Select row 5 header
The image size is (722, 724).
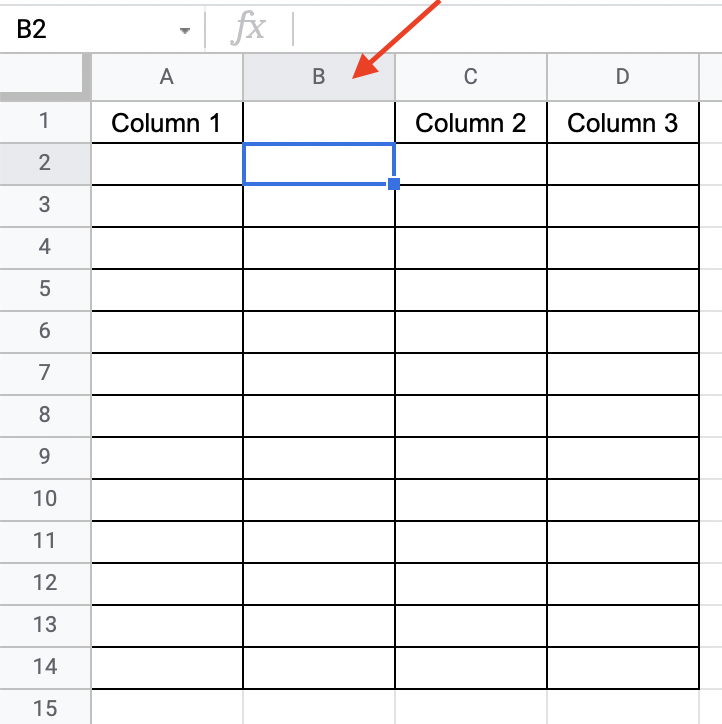[45, 290]
